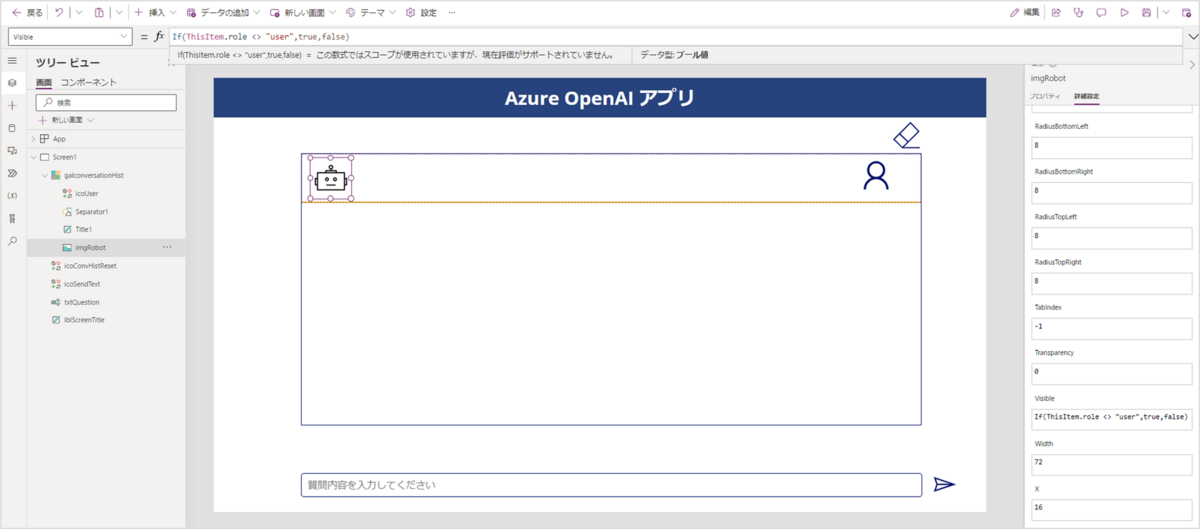Open the comments icon
Viewport: 1200px width, 529px height.
1101,13
